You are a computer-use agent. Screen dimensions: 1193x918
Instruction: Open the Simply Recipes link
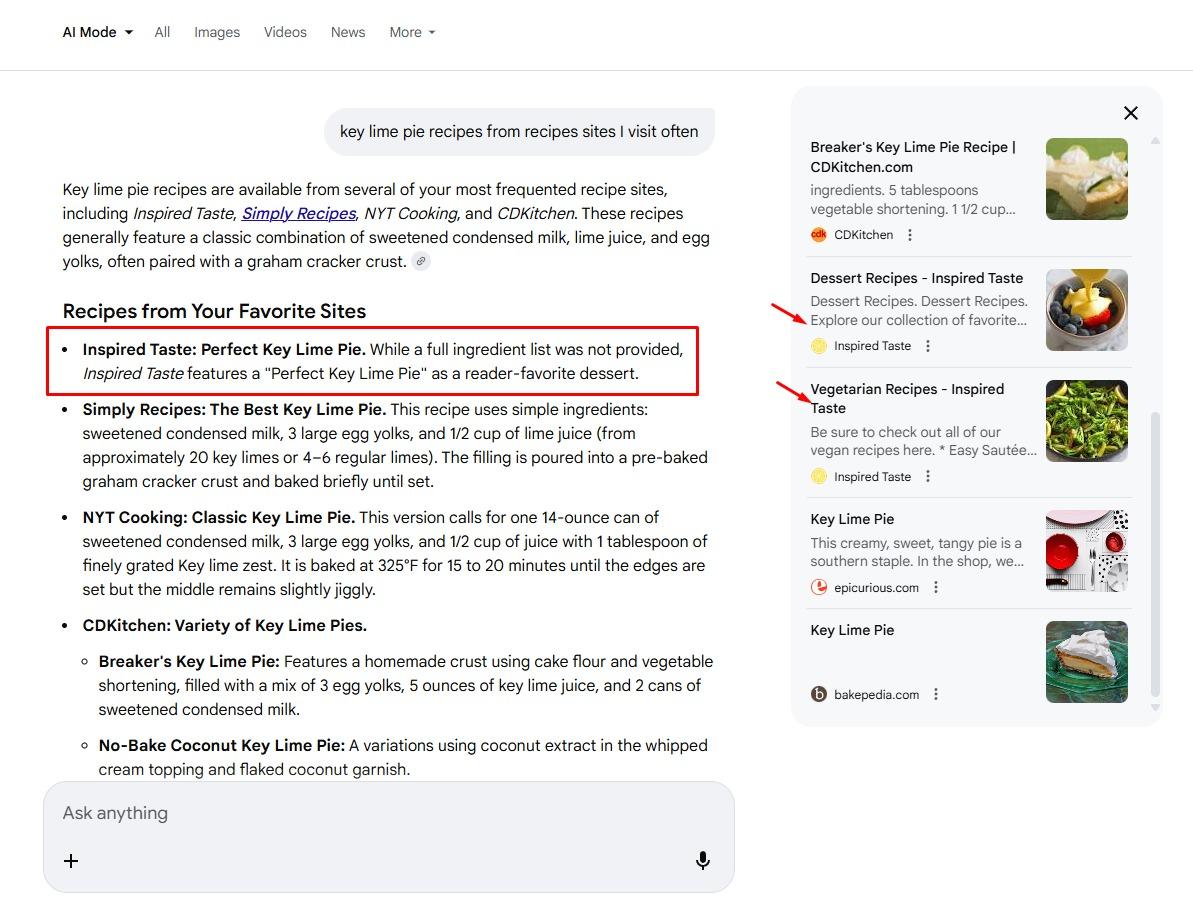click(299, 214)
